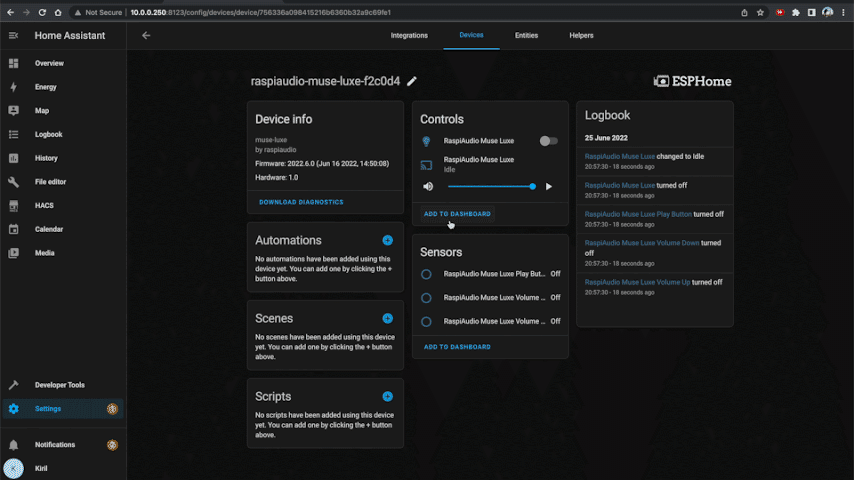
Task: Open the RaspiAudio Muse Luxe Idle media player row
Action: (x=490, y=165)
